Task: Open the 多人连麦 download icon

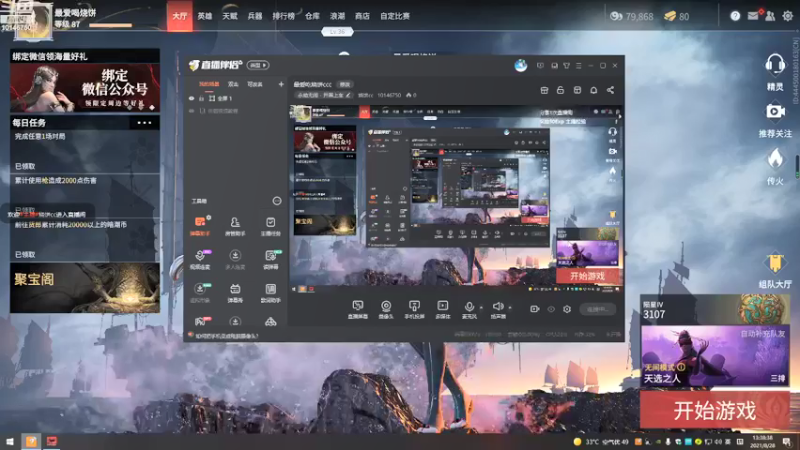Action: pos(235,259)
